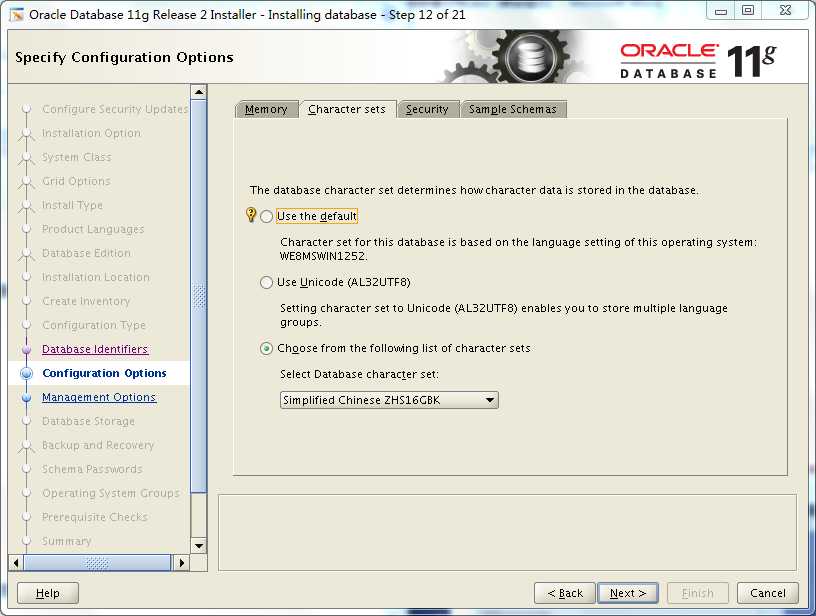Go to Database Identifiers step link
816x616 pixels.
(x=95, y=349)
